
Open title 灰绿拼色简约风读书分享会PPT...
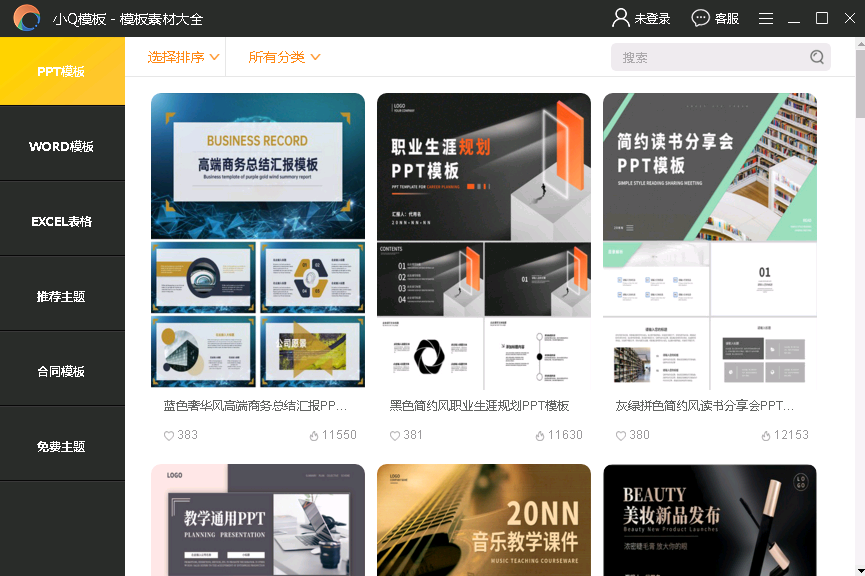[x=704, y=406]
